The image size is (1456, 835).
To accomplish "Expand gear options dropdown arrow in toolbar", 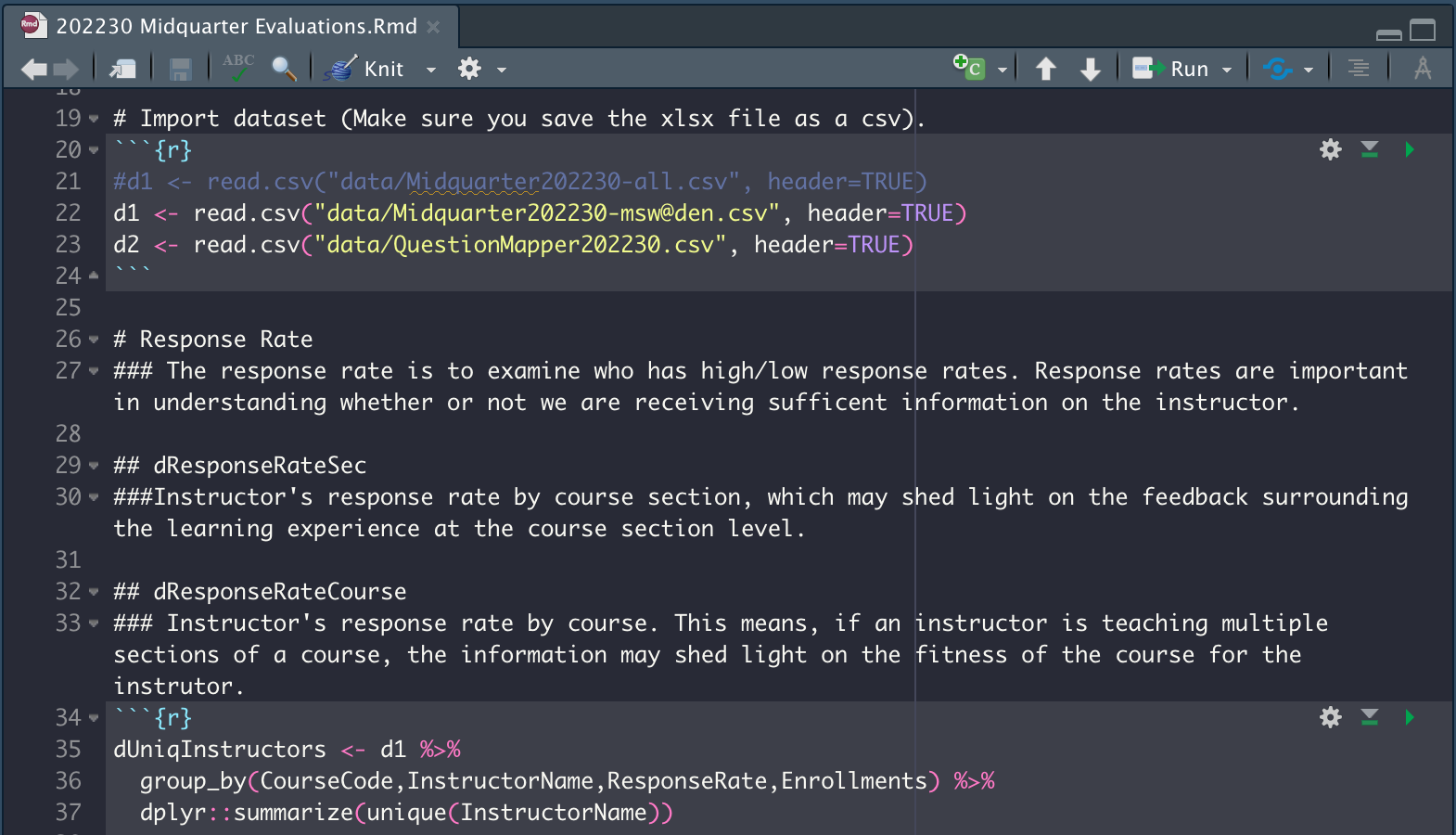I will click(502, 70).
